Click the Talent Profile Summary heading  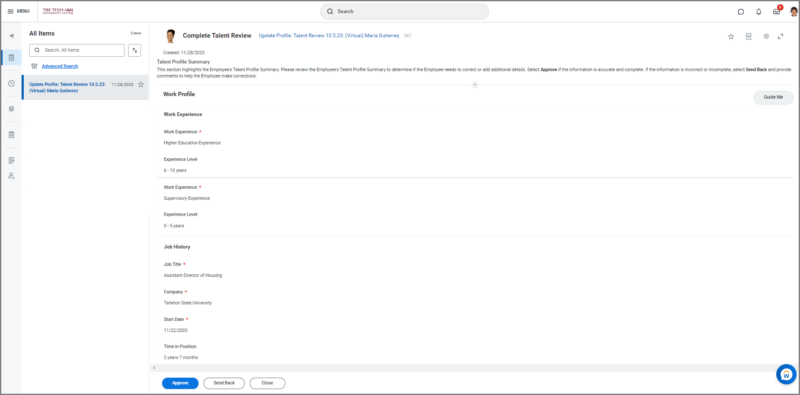coord(183,62)
